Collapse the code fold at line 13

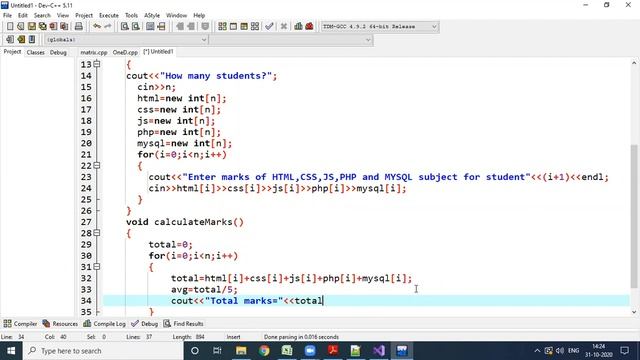[97, 64]
